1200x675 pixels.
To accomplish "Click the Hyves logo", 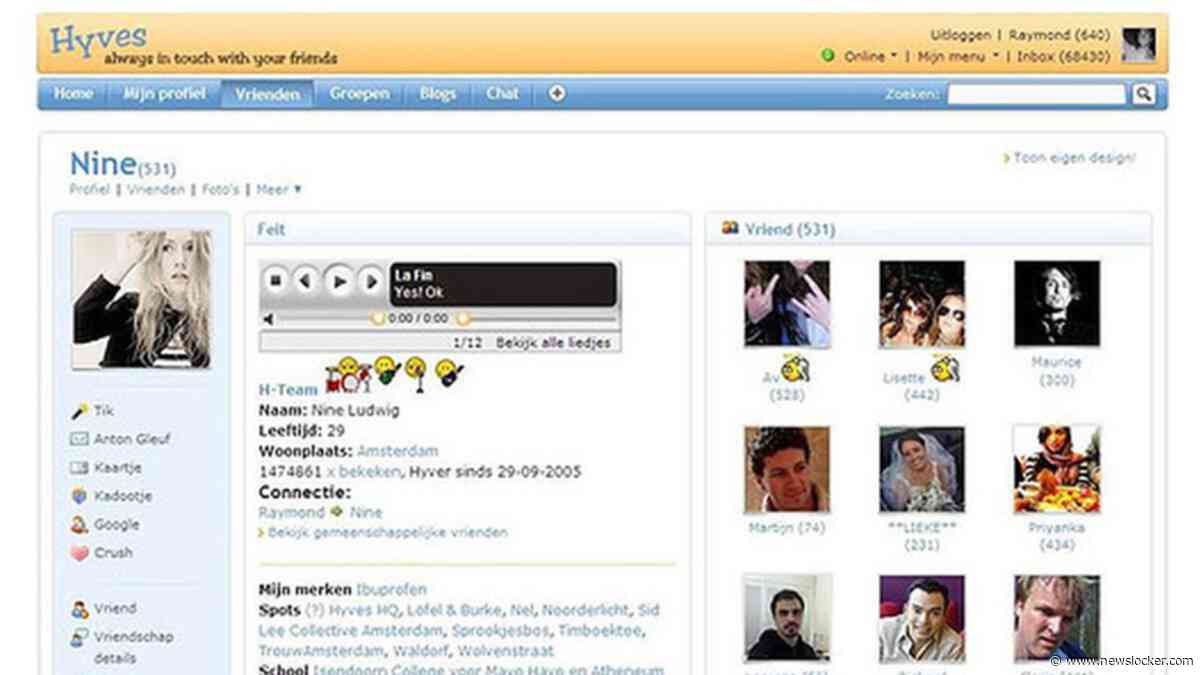I will [98, 40].
